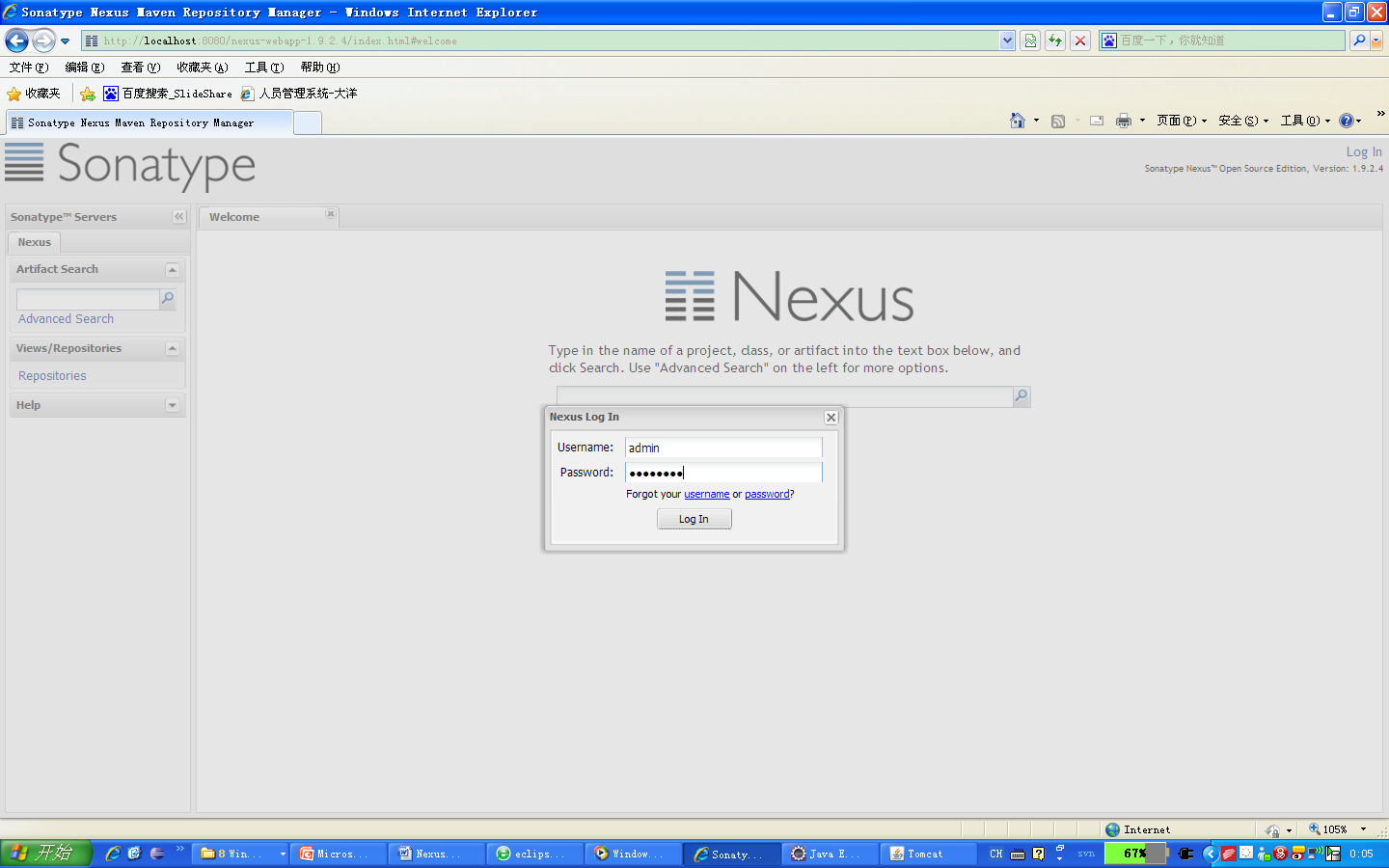Click the IE Back navigation button

tap(16, 41)
